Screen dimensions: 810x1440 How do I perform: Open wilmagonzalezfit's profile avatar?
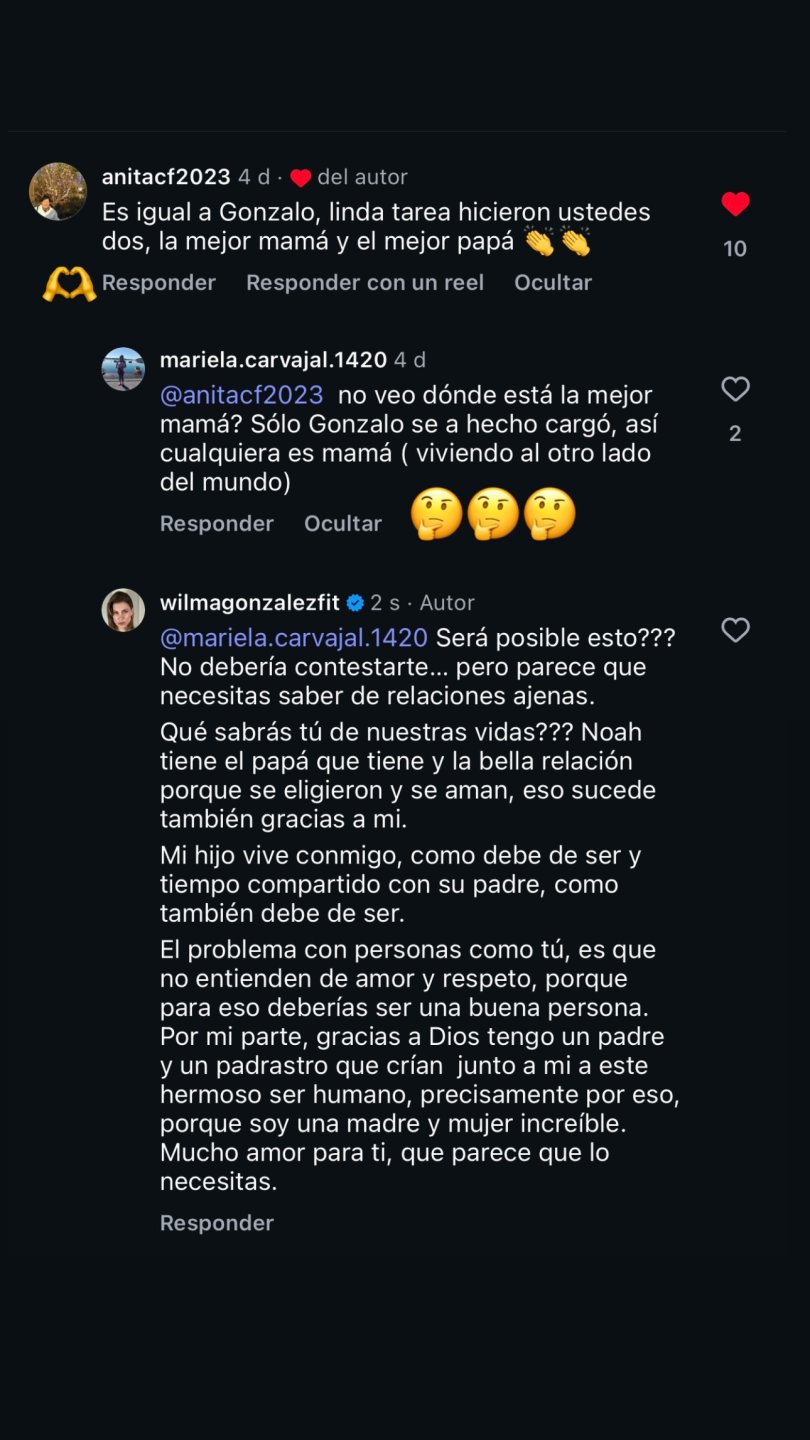point(123,610)
